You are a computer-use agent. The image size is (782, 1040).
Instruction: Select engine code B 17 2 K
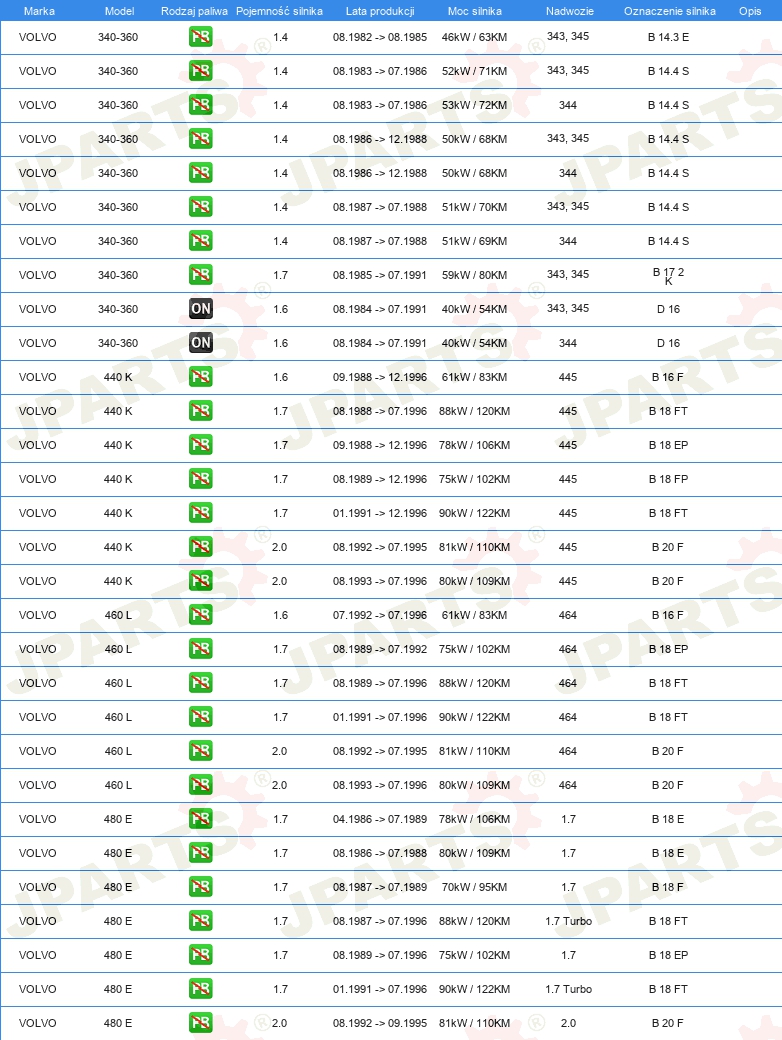669,276
